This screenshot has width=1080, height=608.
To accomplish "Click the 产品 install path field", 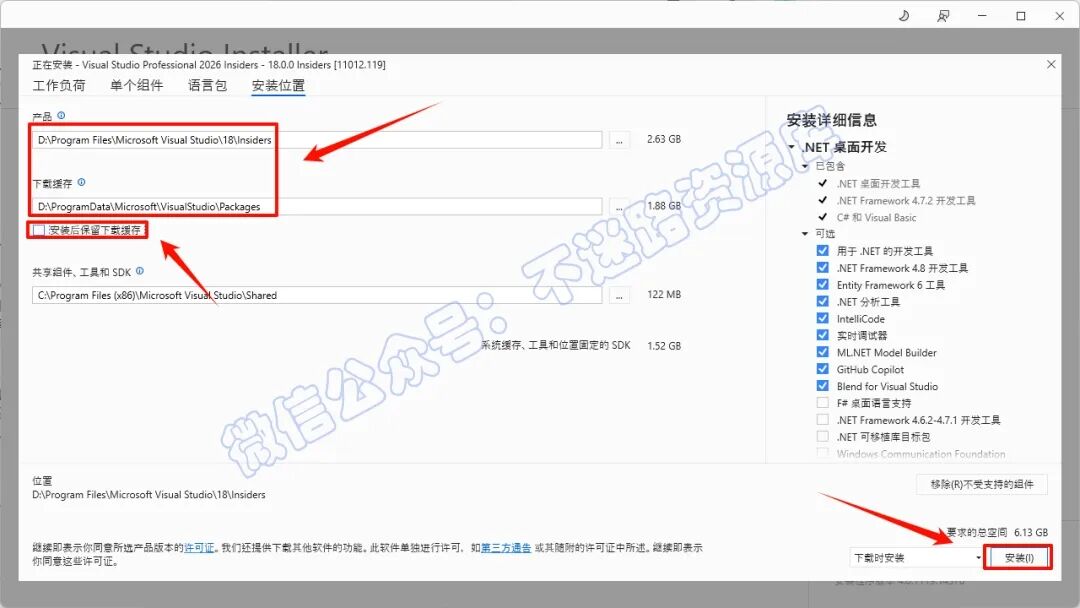I will tap(317, 140).
